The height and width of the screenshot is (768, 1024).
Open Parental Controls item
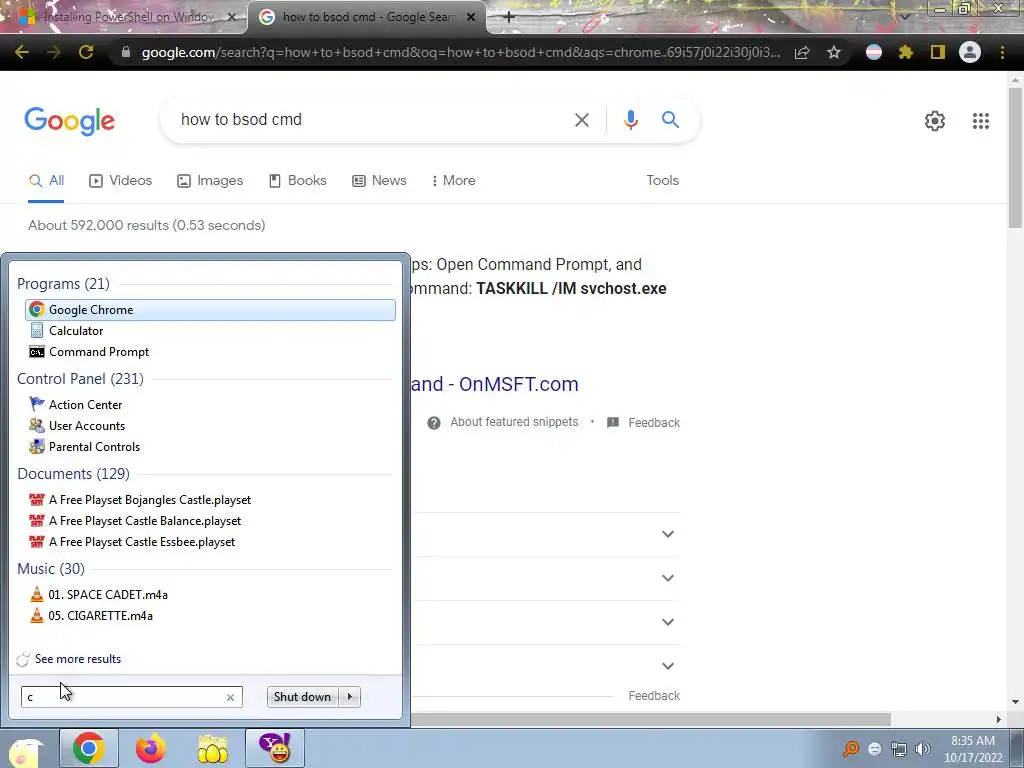pos(210,447)
